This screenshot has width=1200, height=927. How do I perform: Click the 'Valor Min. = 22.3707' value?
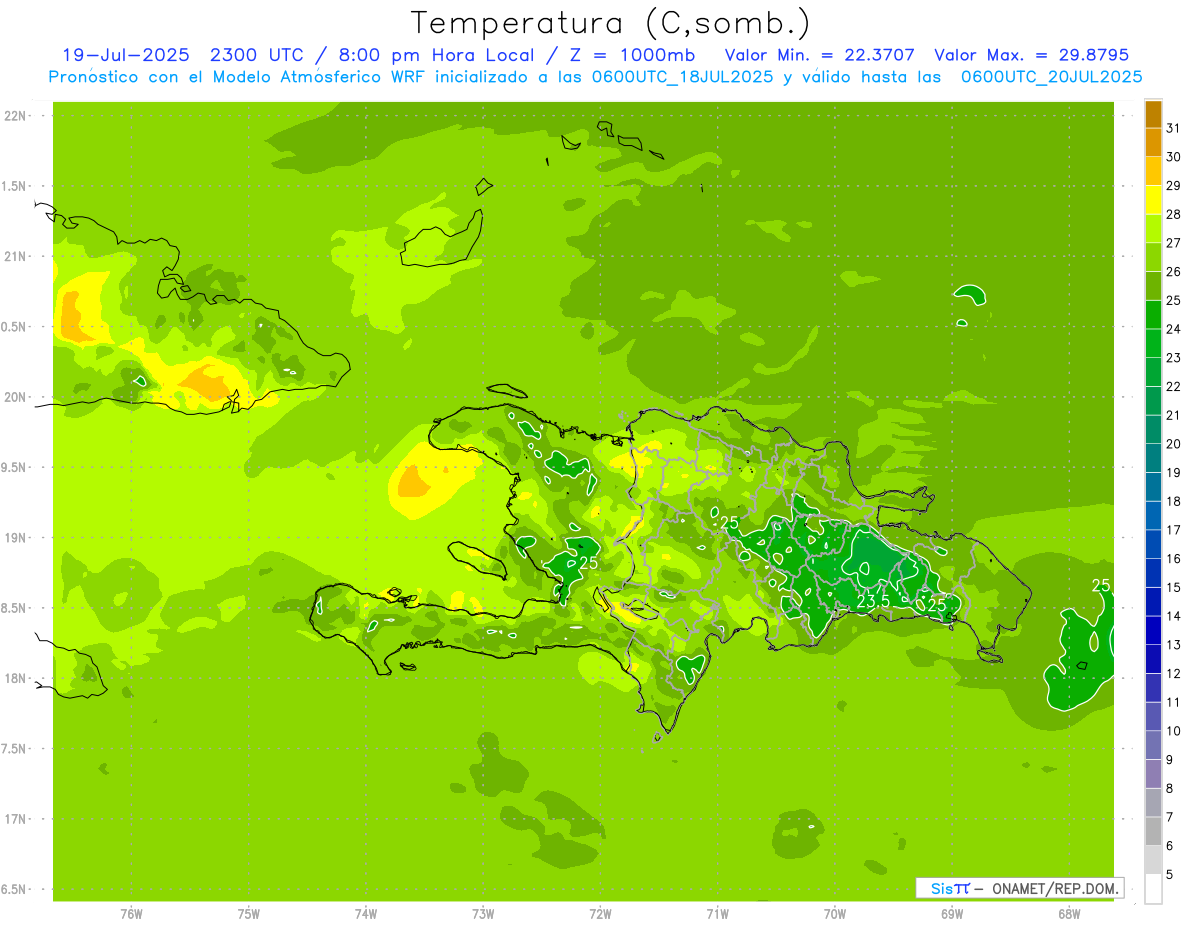click(819, 55)
